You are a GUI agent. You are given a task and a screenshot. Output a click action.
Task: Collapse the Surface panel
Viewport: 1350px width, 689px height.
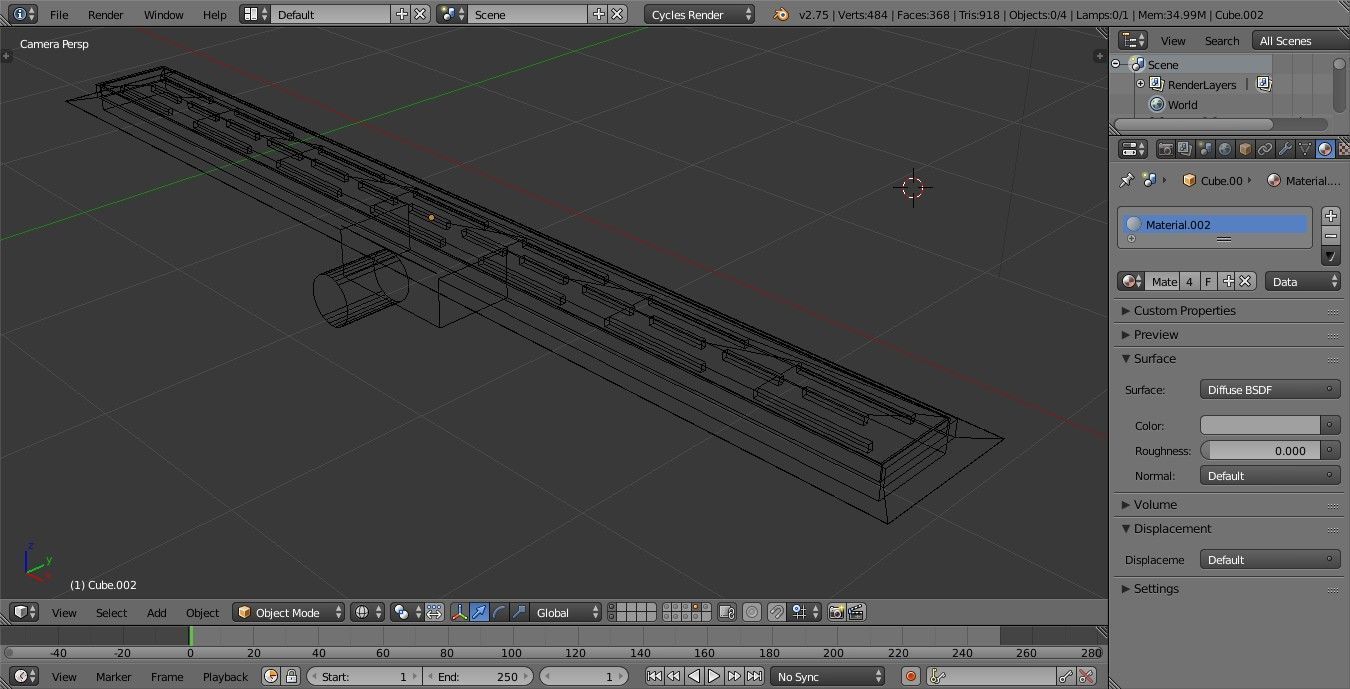(x=1154, y=358)
